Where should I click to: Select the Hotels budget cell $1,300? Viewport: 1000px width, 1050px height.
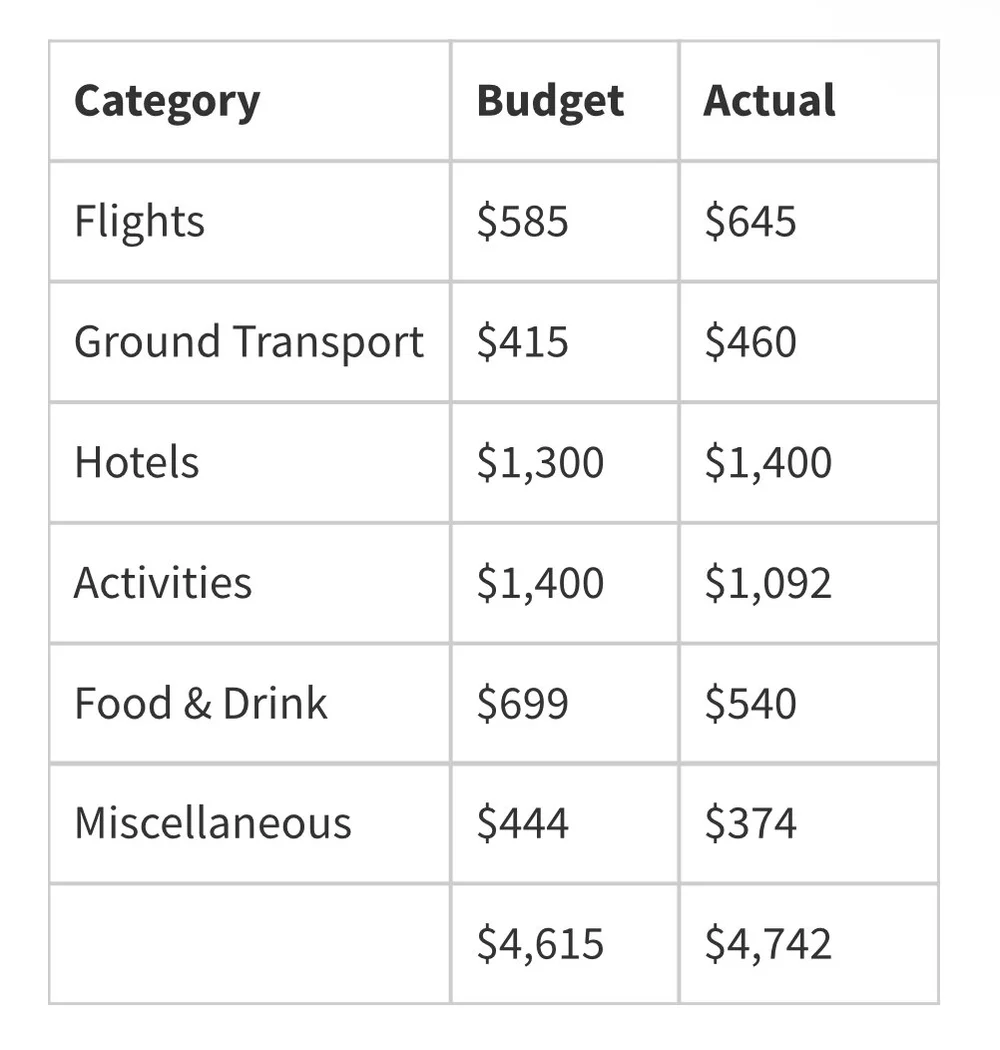pyautogui.click(x=565, y=463)
